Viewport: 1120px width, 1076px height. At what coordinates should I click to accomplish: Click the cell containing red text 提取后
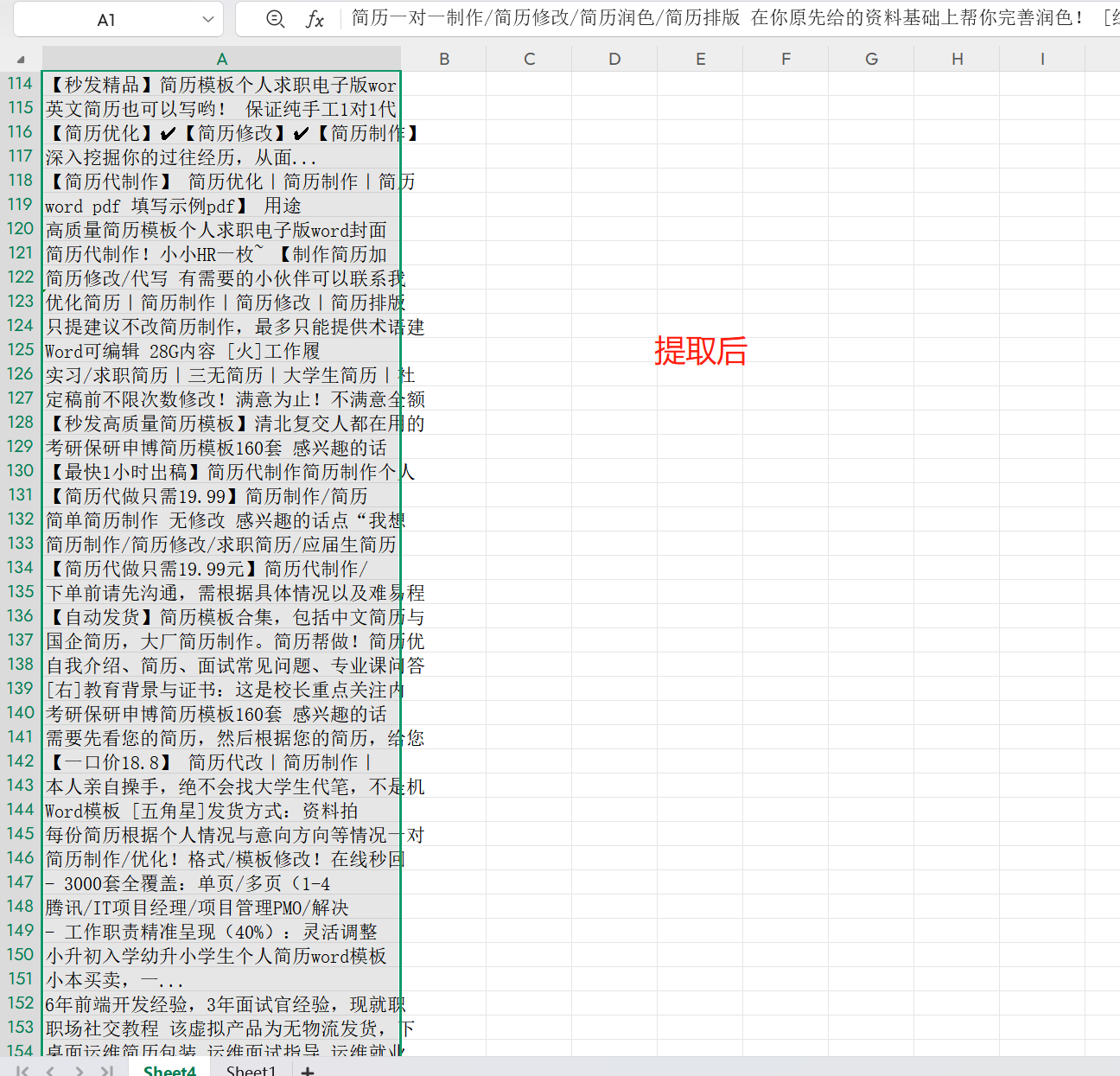coord(701,352)
